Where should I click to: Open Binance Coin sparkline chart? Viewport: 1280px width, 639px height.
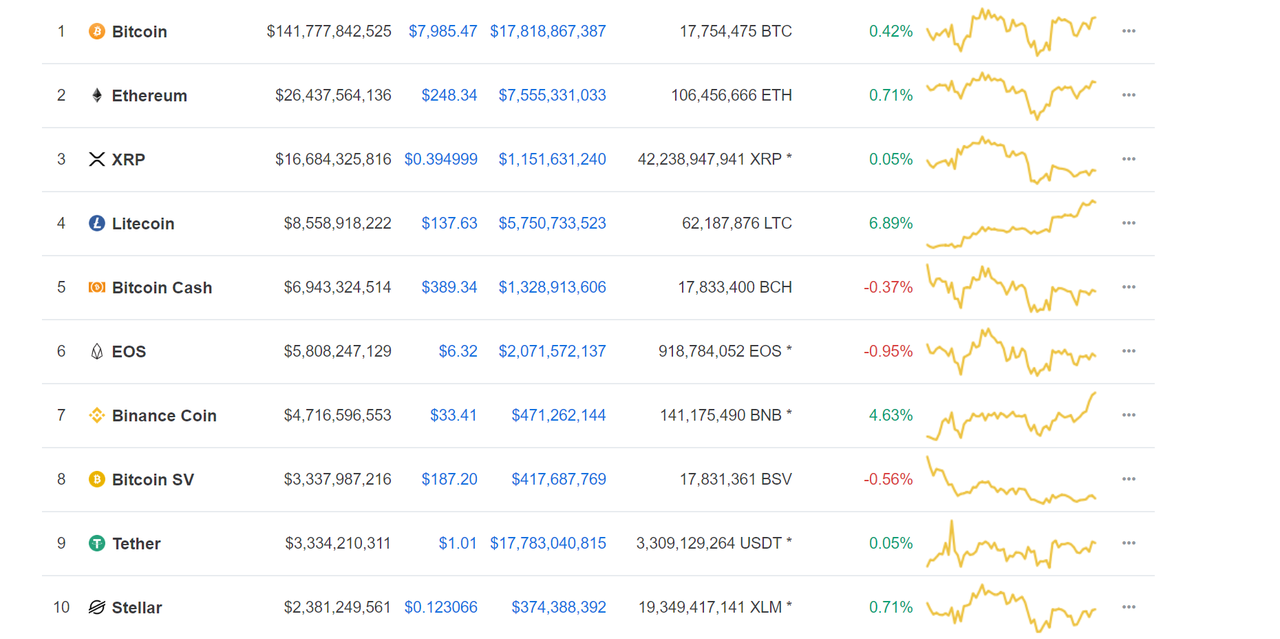(1011, 415)
